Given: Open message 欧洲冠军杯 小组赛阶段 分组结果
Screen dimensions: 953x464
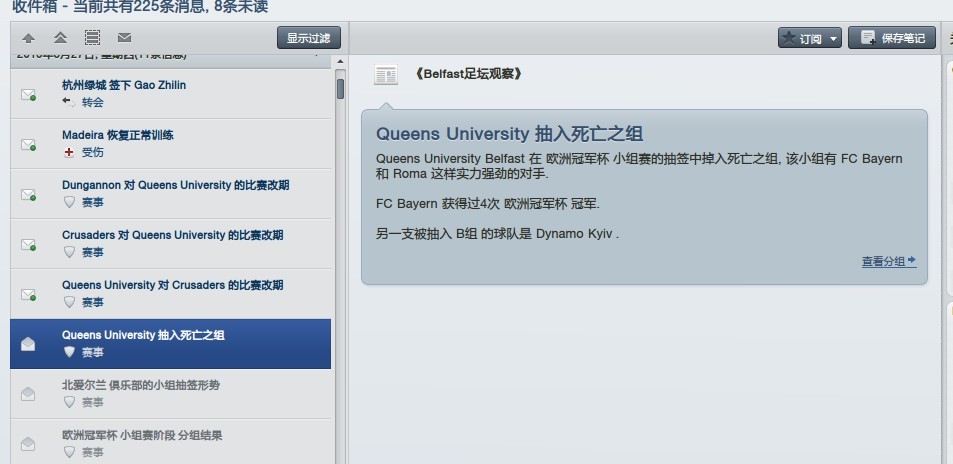Looking at the screenshot, I should pos(171,442).
